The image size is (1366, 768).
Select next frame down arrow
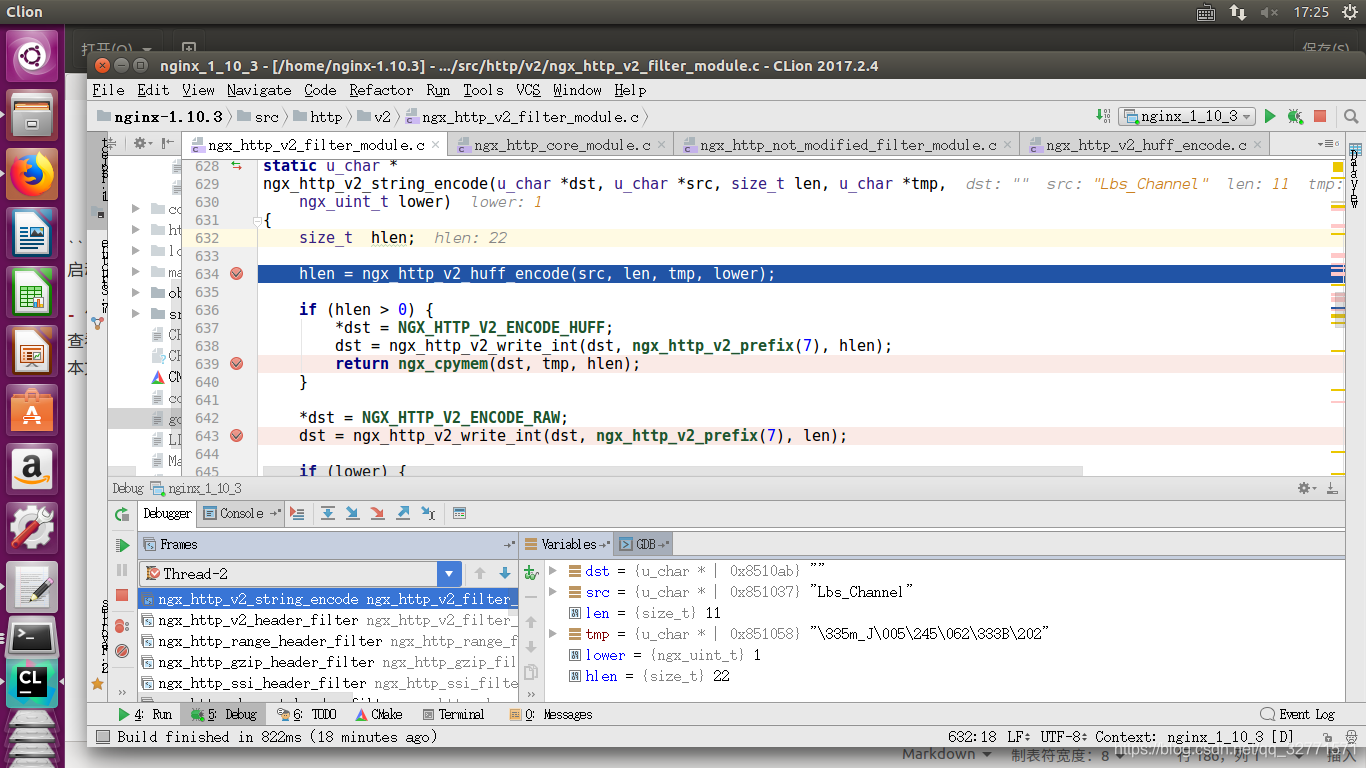(505, 573)
